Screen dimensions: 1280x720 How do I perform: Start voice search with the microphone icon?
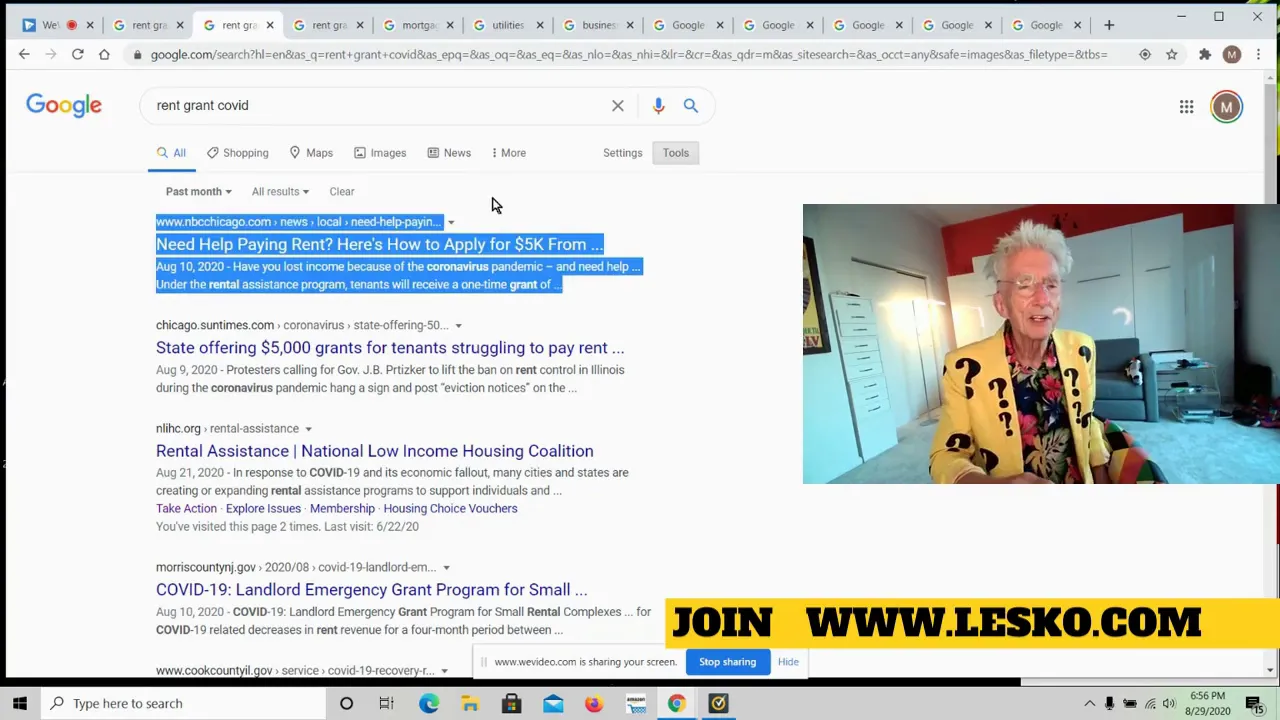[658, 105]
